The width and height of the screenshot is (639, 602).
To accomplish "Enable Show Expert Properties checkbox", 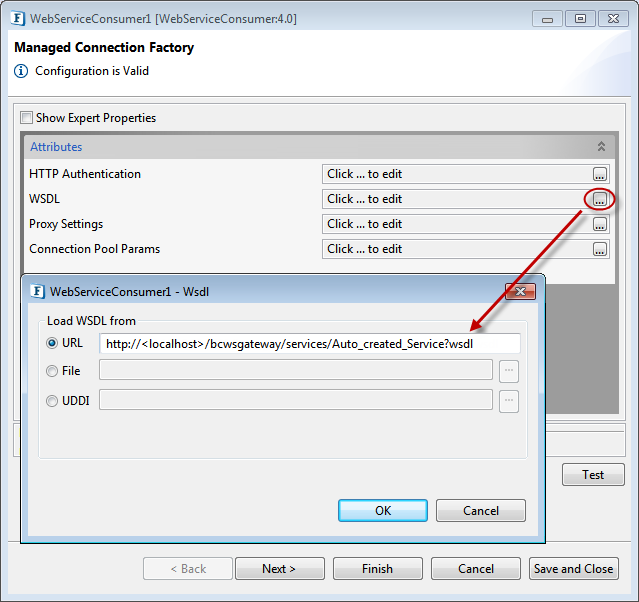I will pos(27,118).
